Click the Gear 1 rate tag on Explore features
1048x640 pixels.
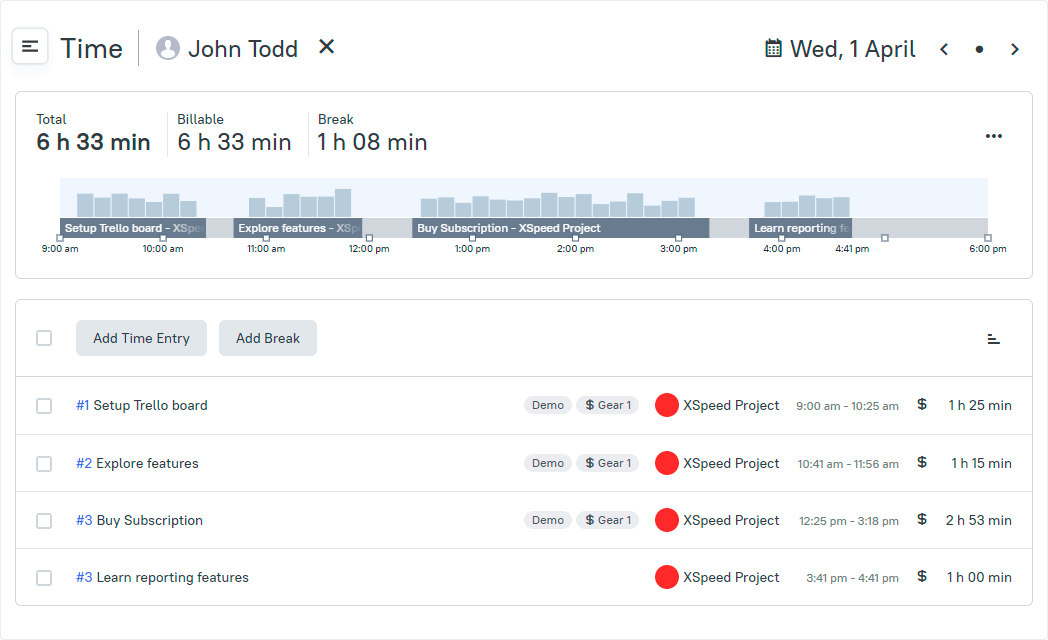click(x=607, y=463)
